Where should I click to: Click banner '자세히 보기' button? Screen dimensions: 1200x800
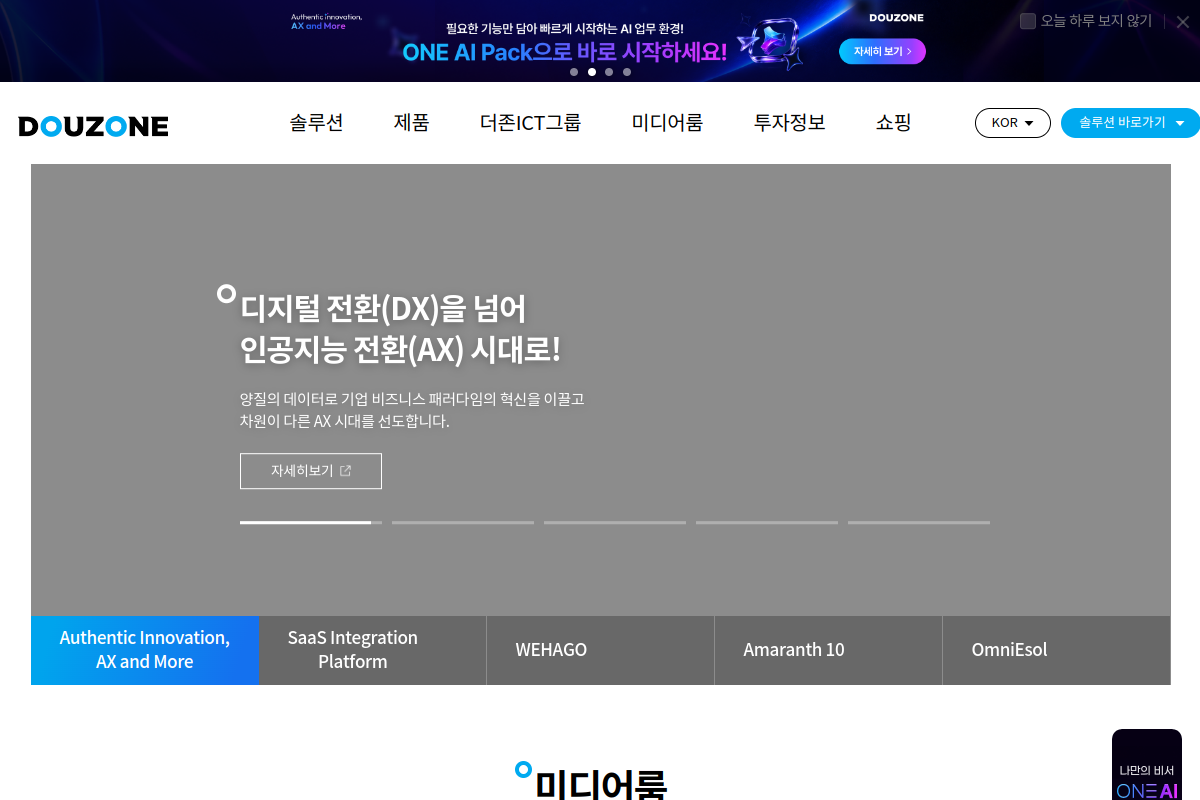pos(882,51)
